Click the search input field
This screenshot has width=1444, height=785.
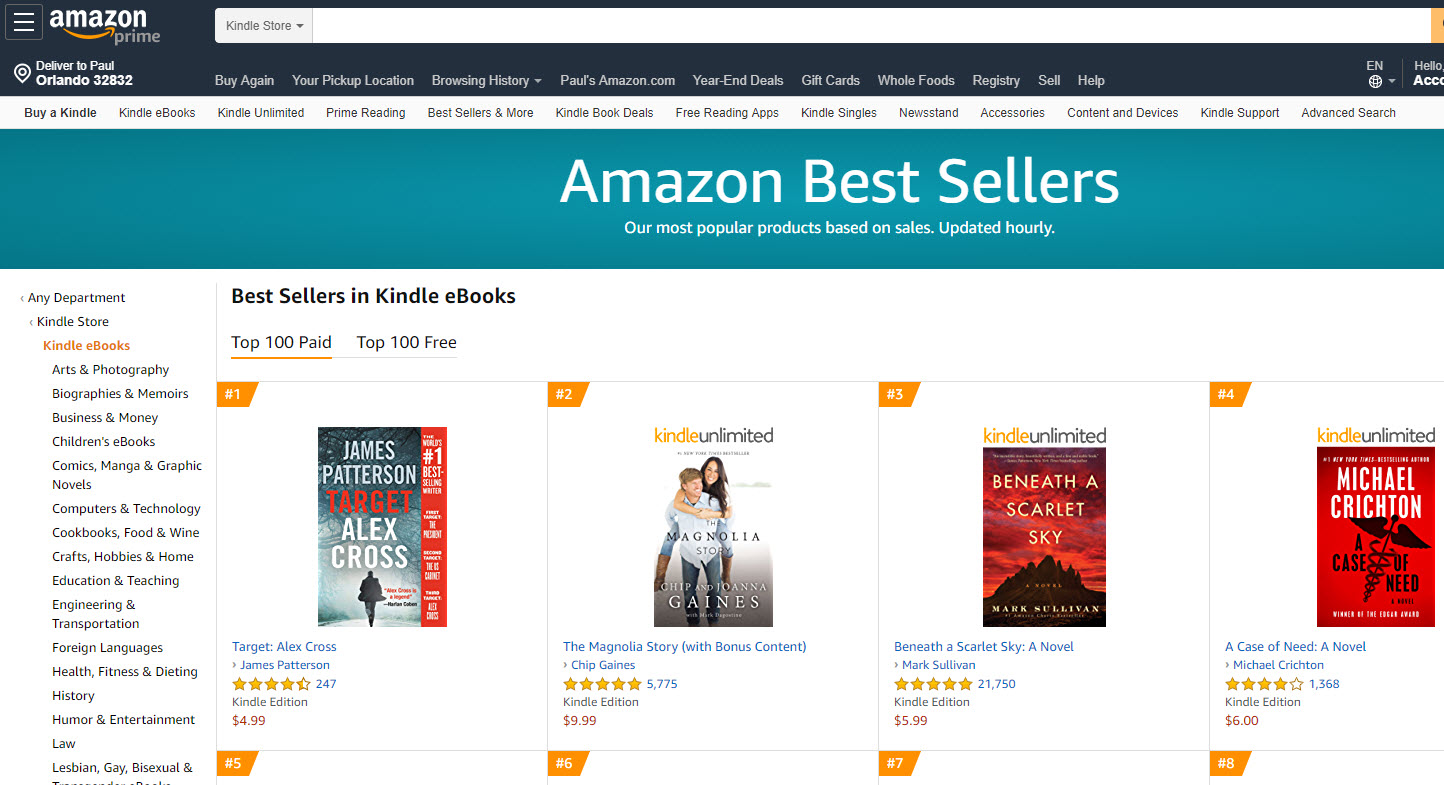pos(870,26)
